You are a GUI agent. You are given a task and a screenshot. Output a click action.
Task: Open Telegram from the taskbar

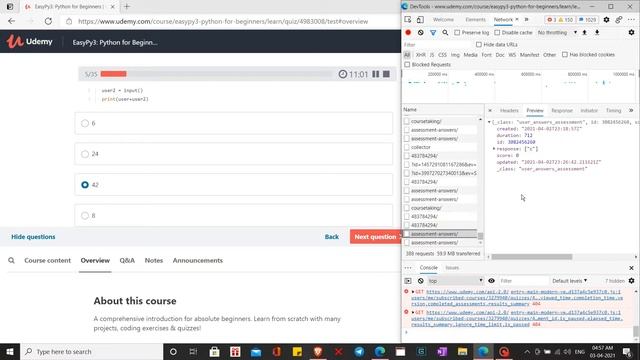click(x=359, y=351)
